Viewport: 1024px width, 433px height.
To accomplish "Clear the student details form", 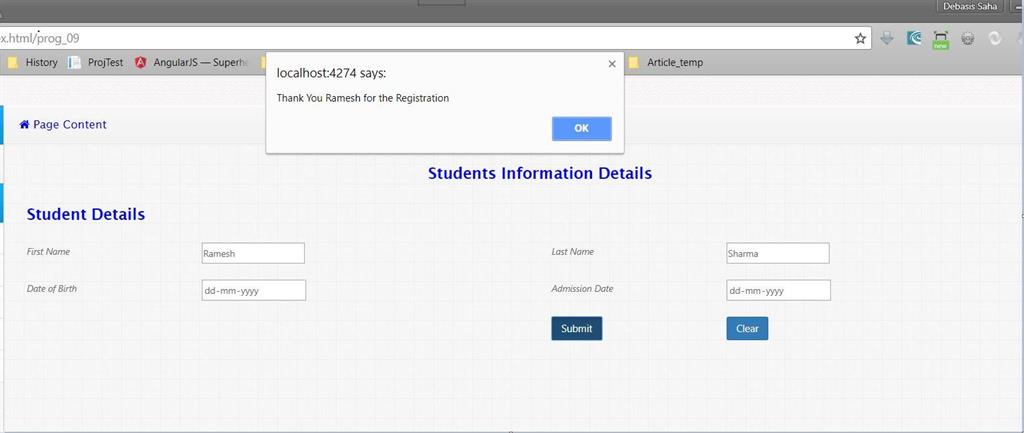I will pyautogui.click(x=747, y=329).
